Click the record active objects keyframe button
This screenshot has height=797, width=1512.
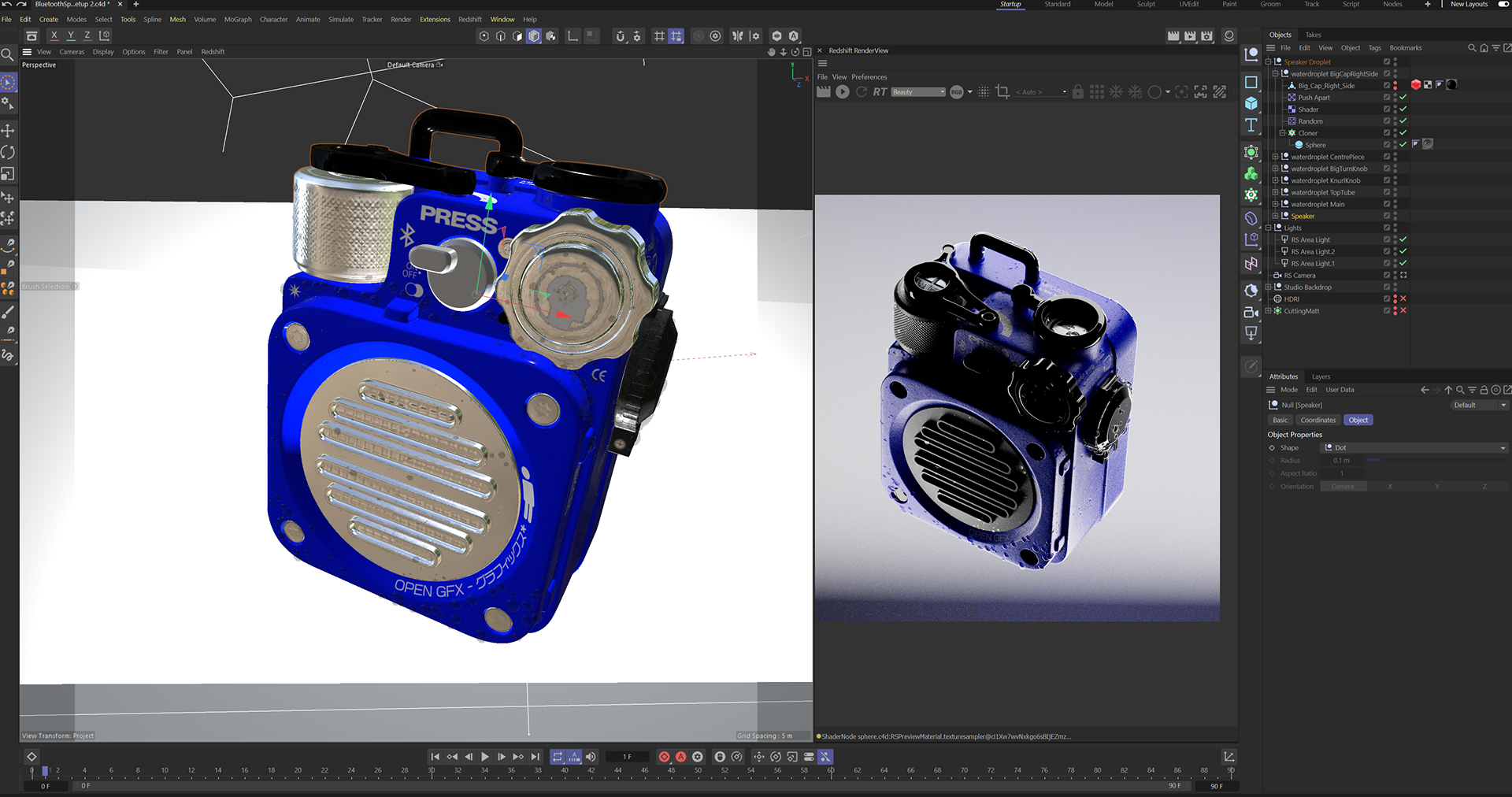(665, 757)
